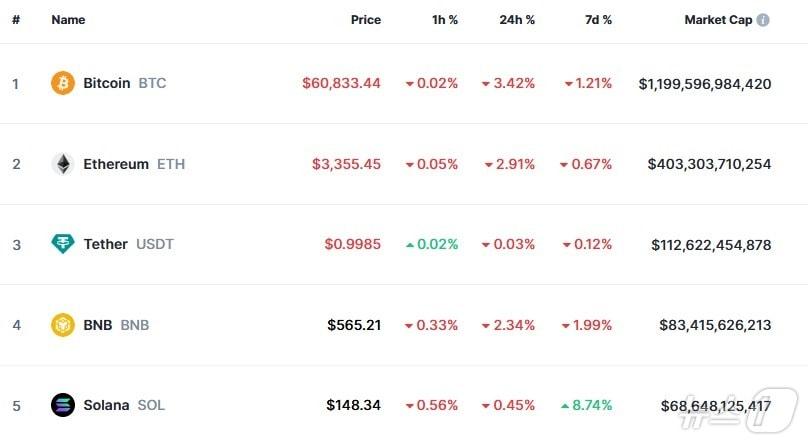Sort by the Price column header
This screenshot has width=808, height=445.
[365, 20]
